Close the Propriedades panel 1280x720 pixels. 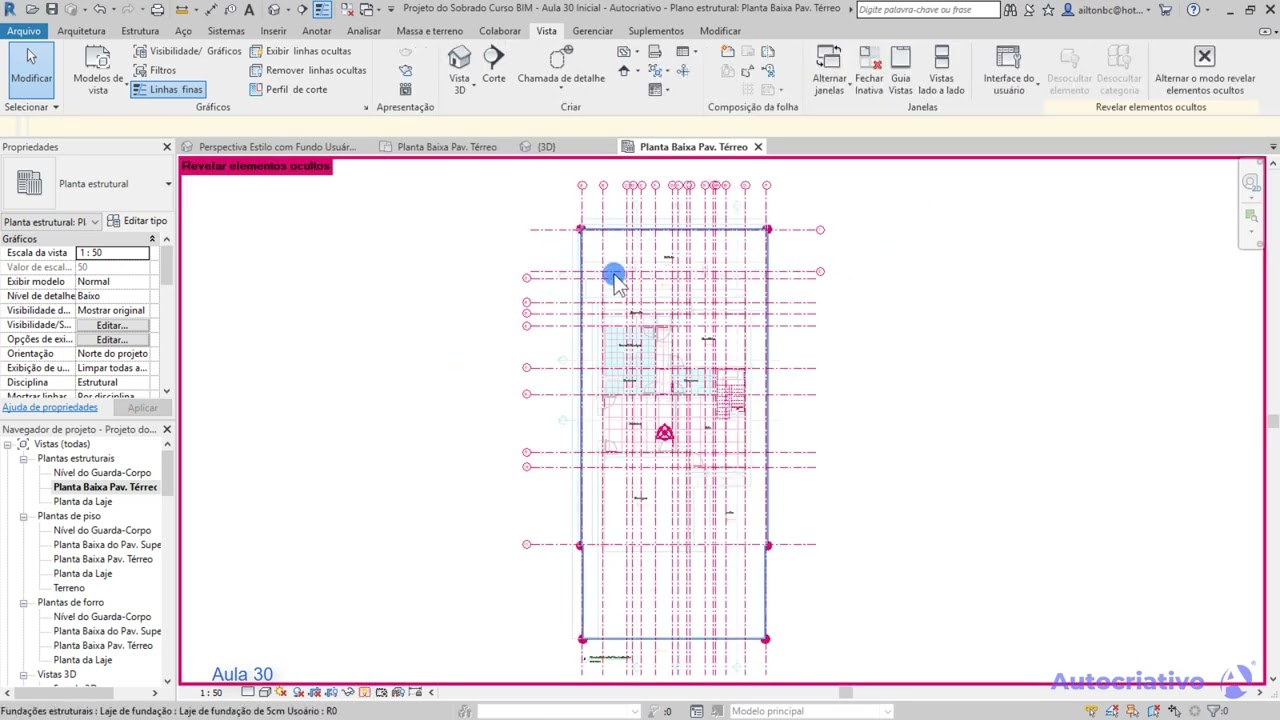click(167, 147)
